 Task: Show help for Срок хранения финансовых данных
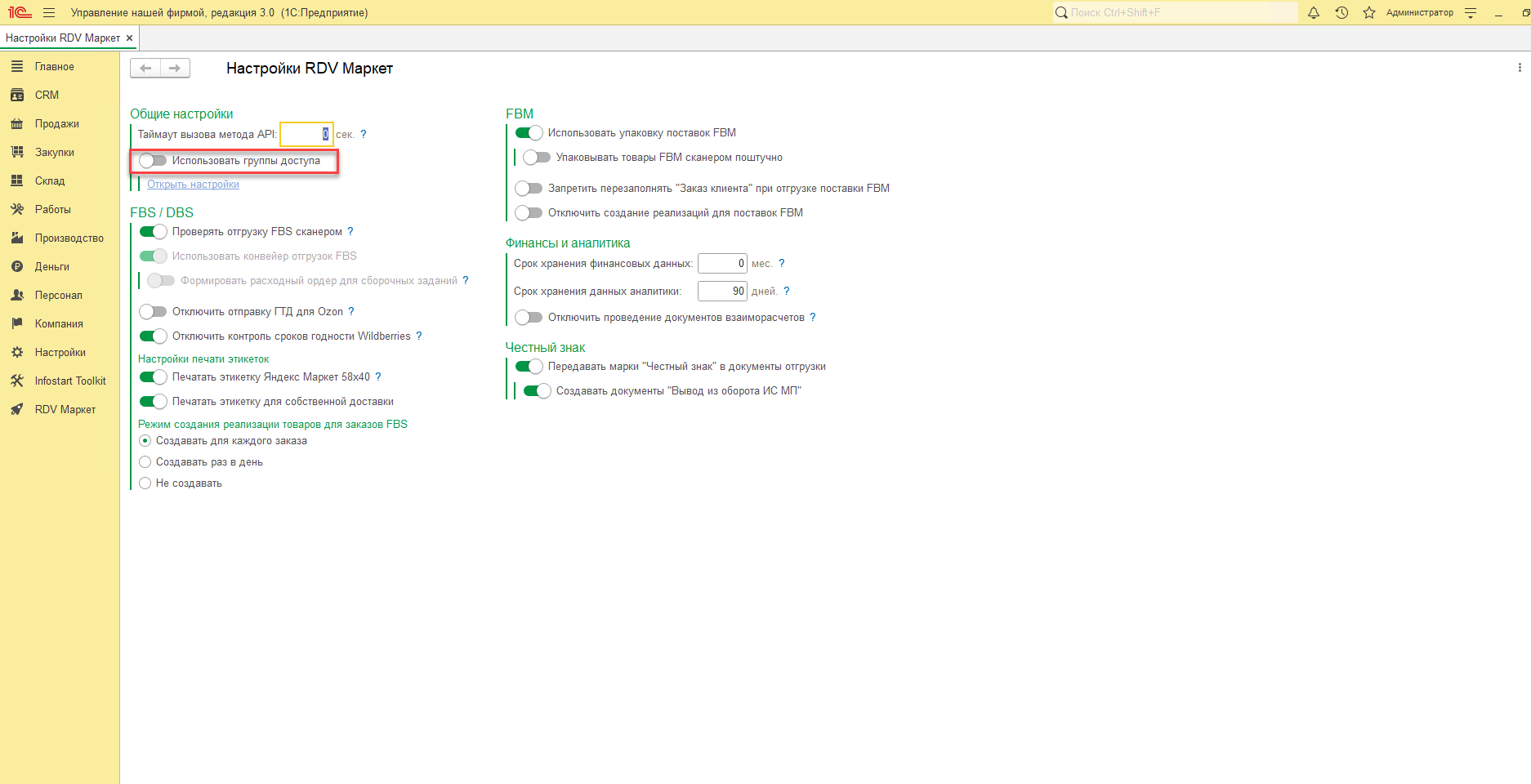click(781, 263)
